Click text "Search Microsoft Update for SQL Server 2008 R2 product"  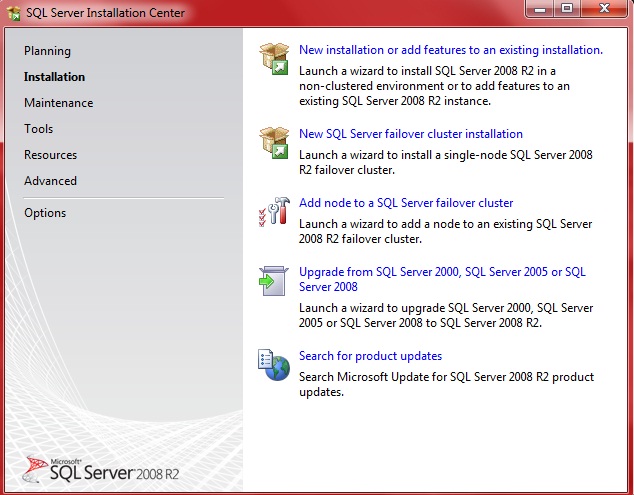click(446, 377)
